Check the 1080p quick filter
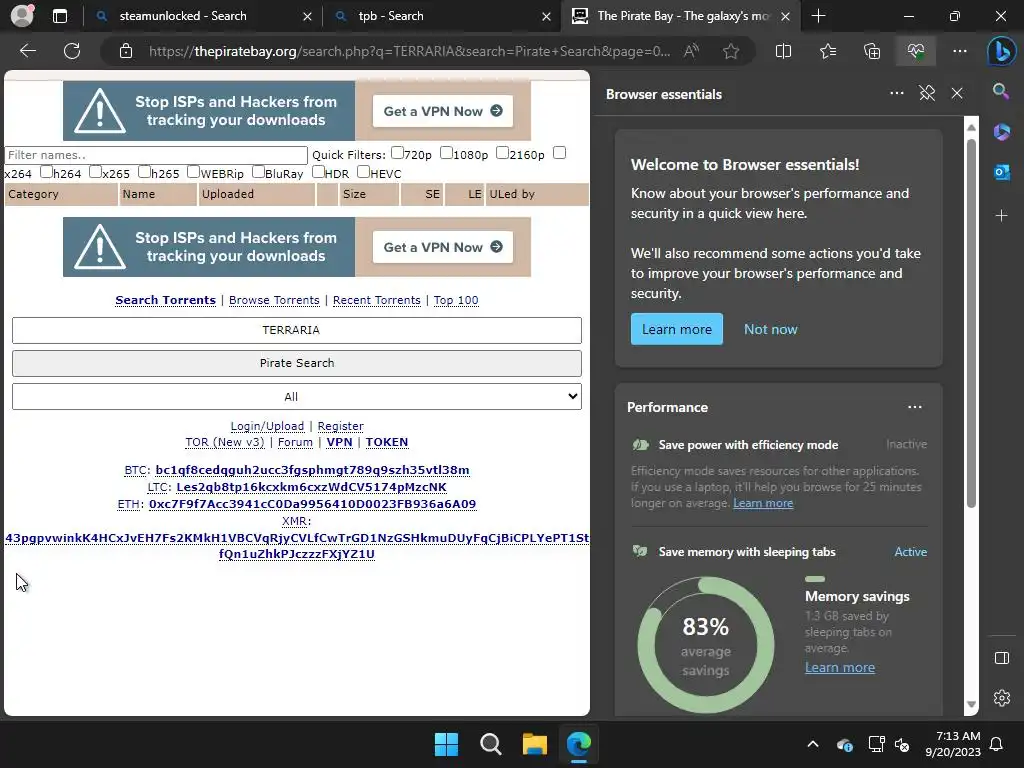This screenshot has width=1024, height=768. tap(446, 153)
